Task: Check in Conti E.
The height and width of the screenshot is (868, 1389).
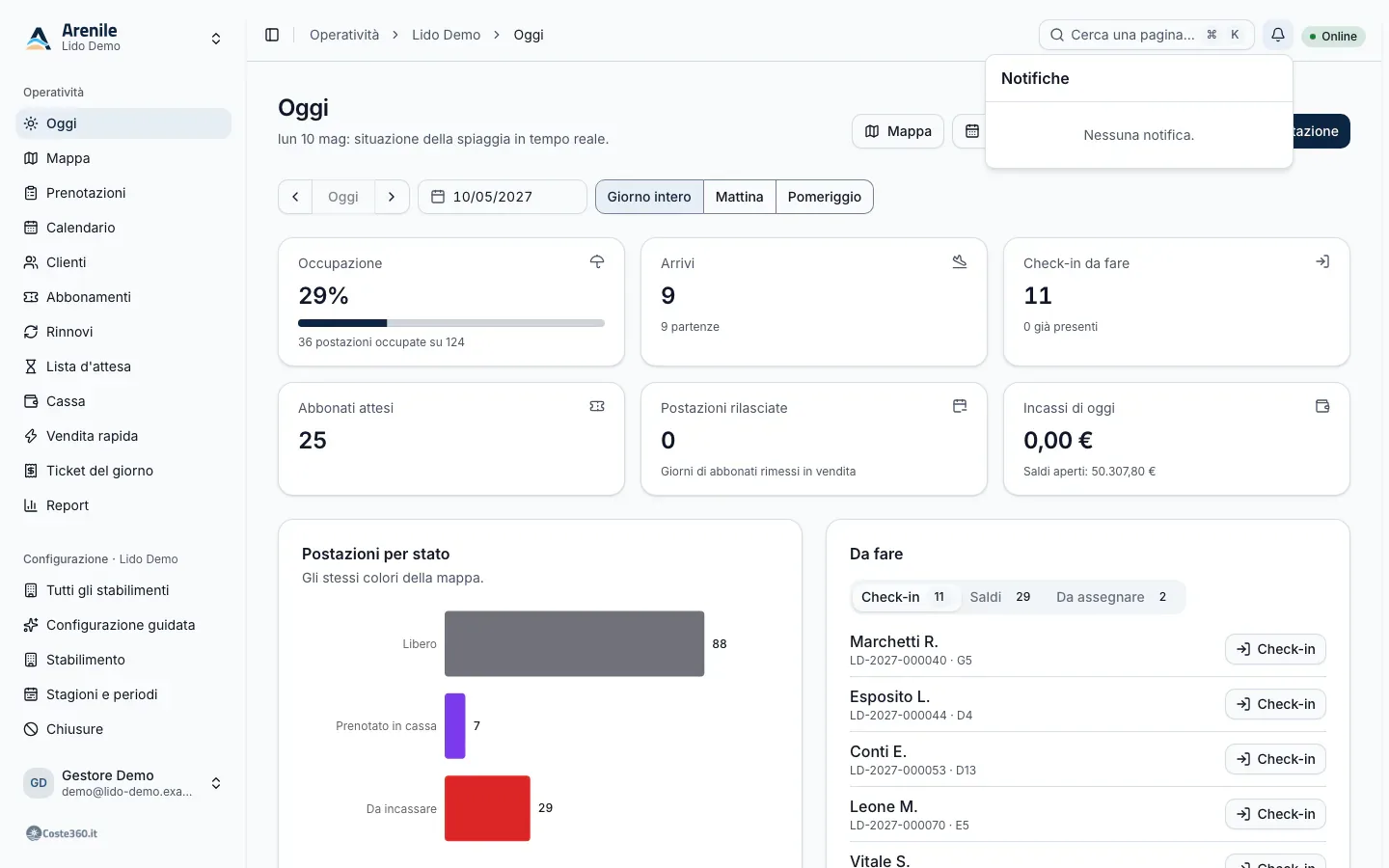Action: coord(1275,759)
